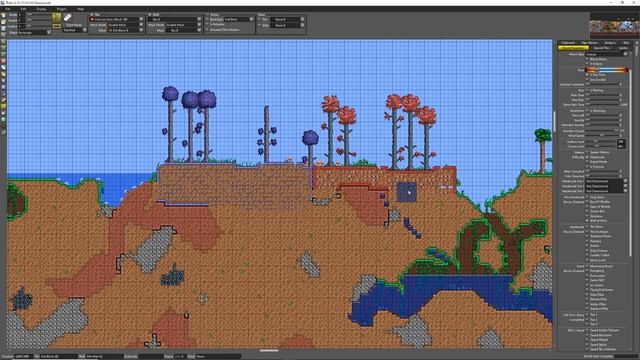Toggle the Is Day Time checkbox
640x360 pixels.
click(587, 75)
